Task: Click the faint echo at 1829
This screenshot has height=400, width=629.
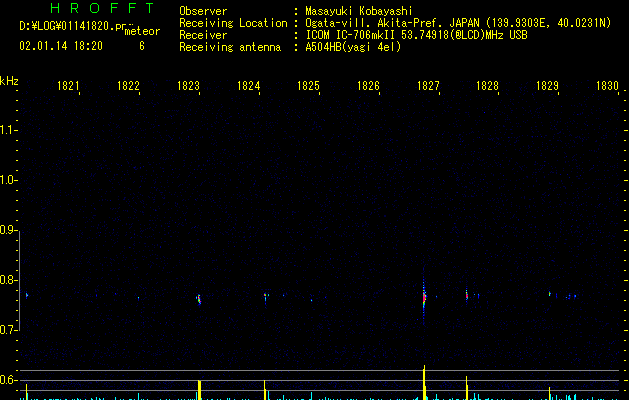Action: 550,294
